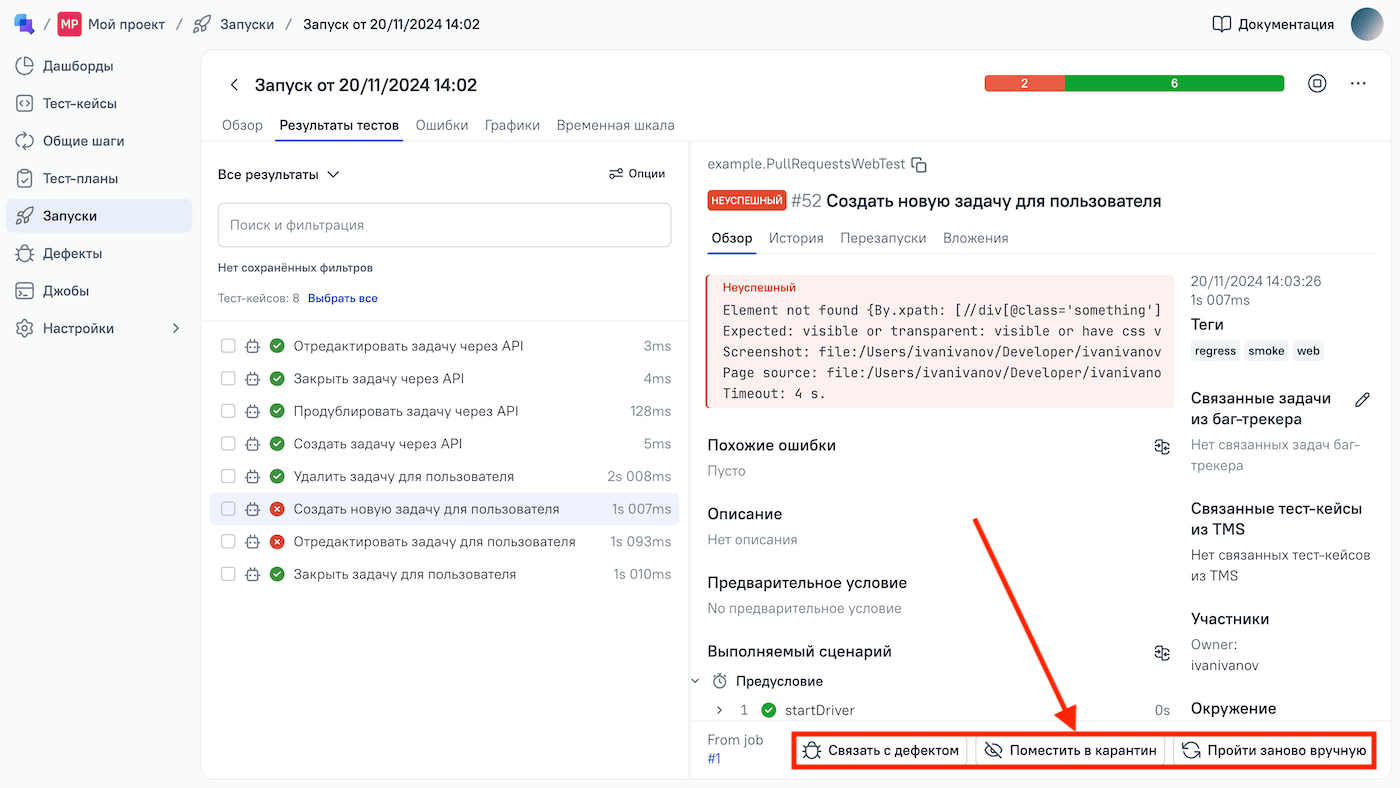Click the Связать с дефектом button

click(881, 750)
